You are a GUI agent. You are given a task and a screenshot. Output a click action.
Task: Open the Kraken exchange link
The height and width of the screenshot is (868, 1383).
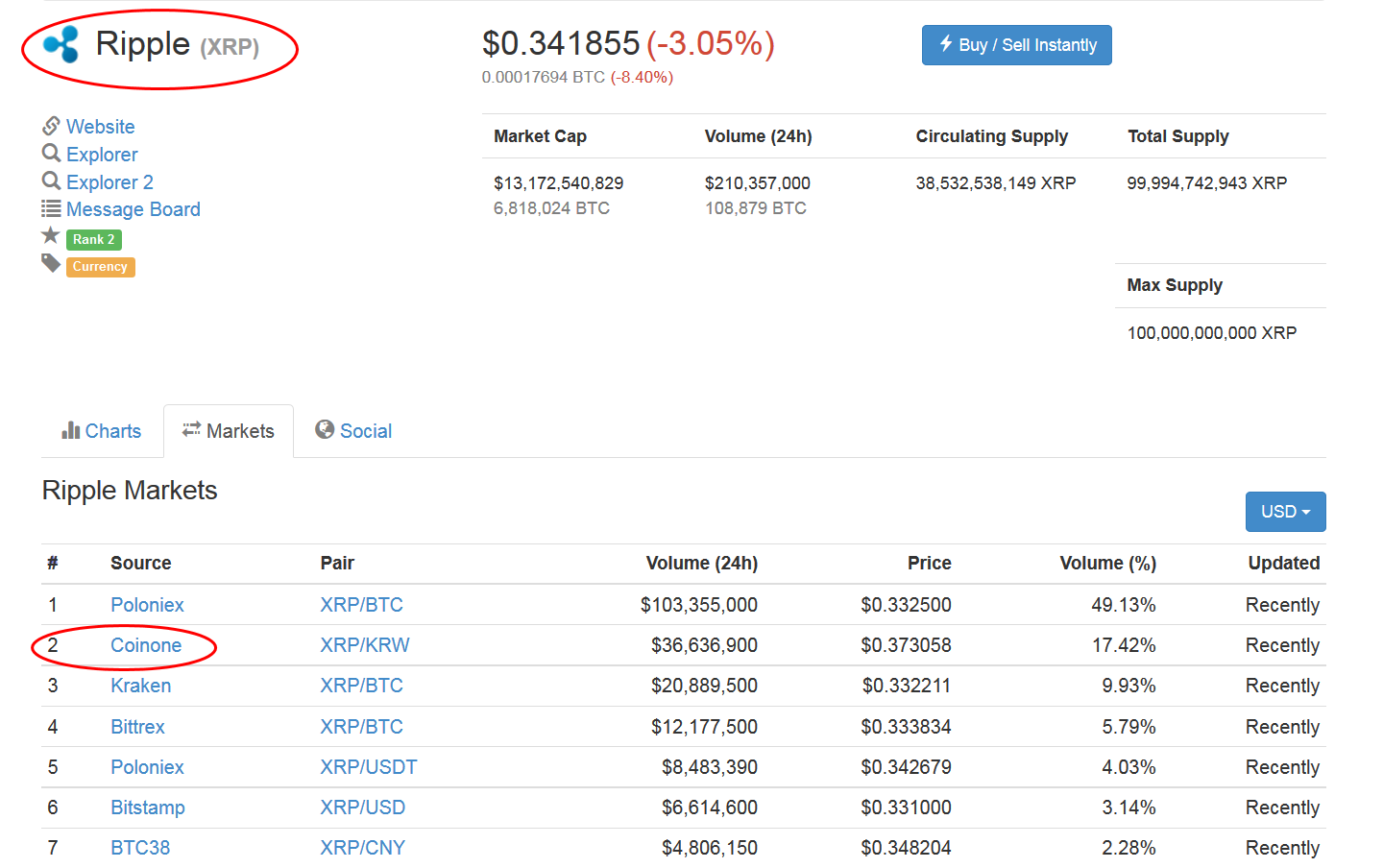click(x=141, y=686)
